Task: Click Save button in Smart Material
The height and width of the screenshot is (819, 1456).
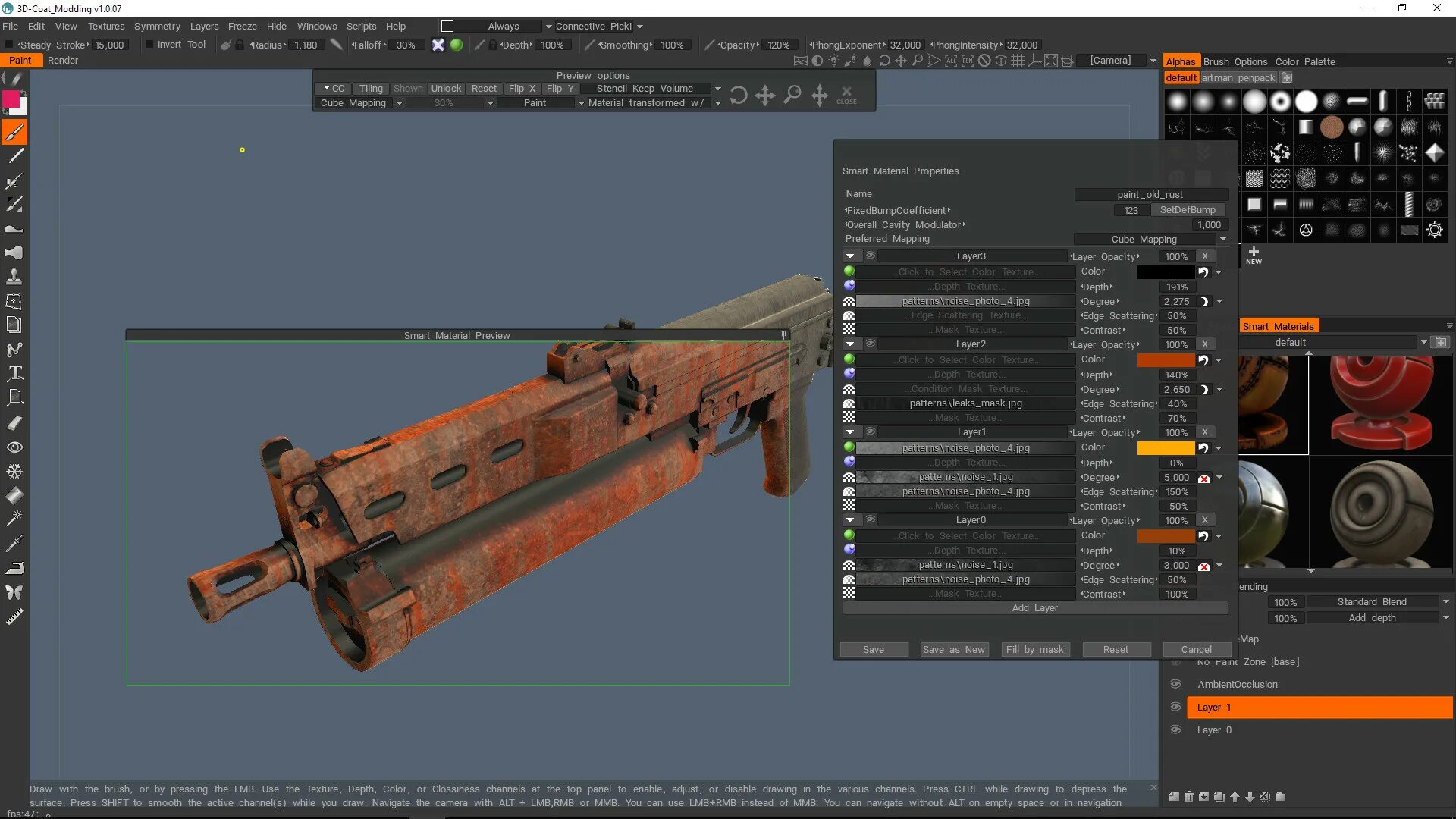Action: (x=873, y=649)
